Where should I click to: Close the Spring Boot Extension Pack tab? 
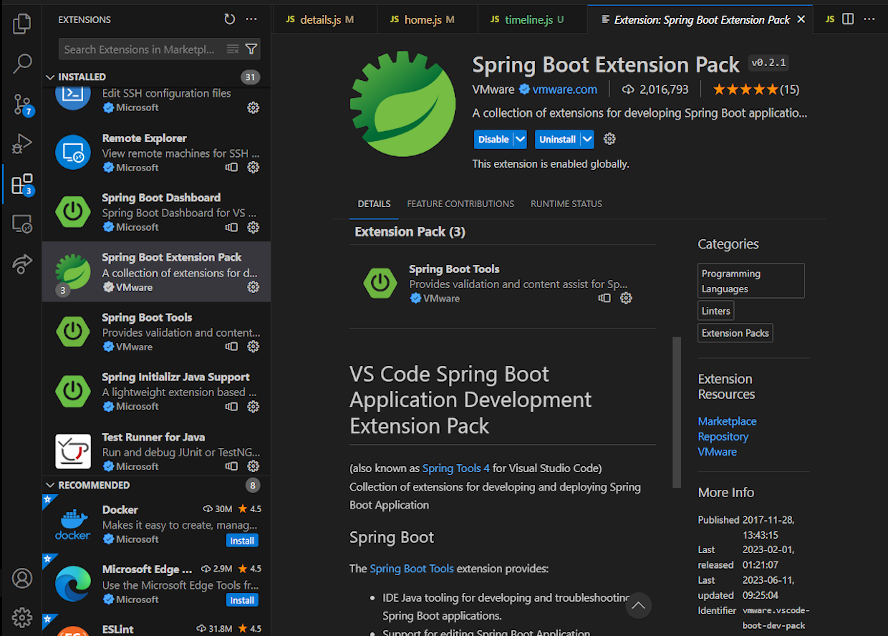pyautogui.click(x=801, y=20)
